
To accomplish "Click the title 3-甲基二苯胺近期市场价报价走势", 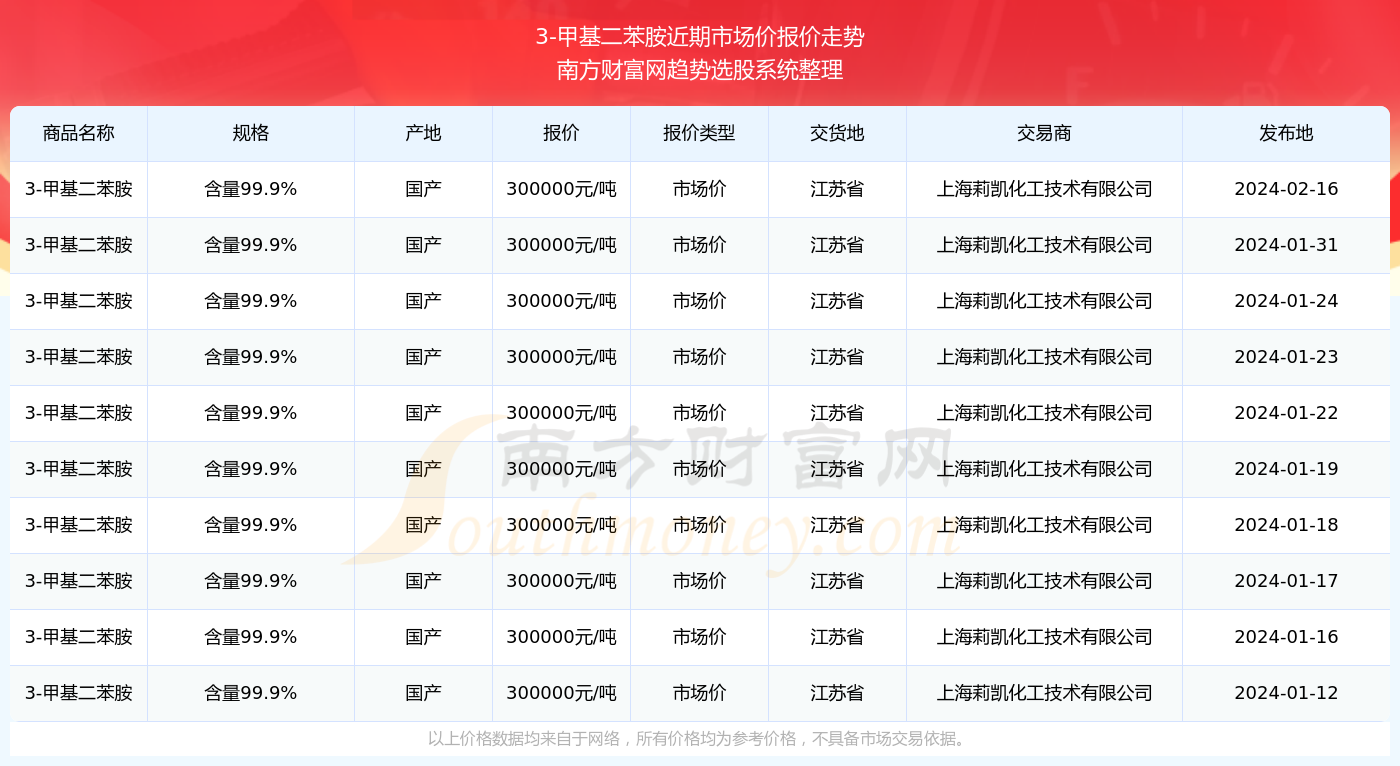I will [x=700, y=38].
